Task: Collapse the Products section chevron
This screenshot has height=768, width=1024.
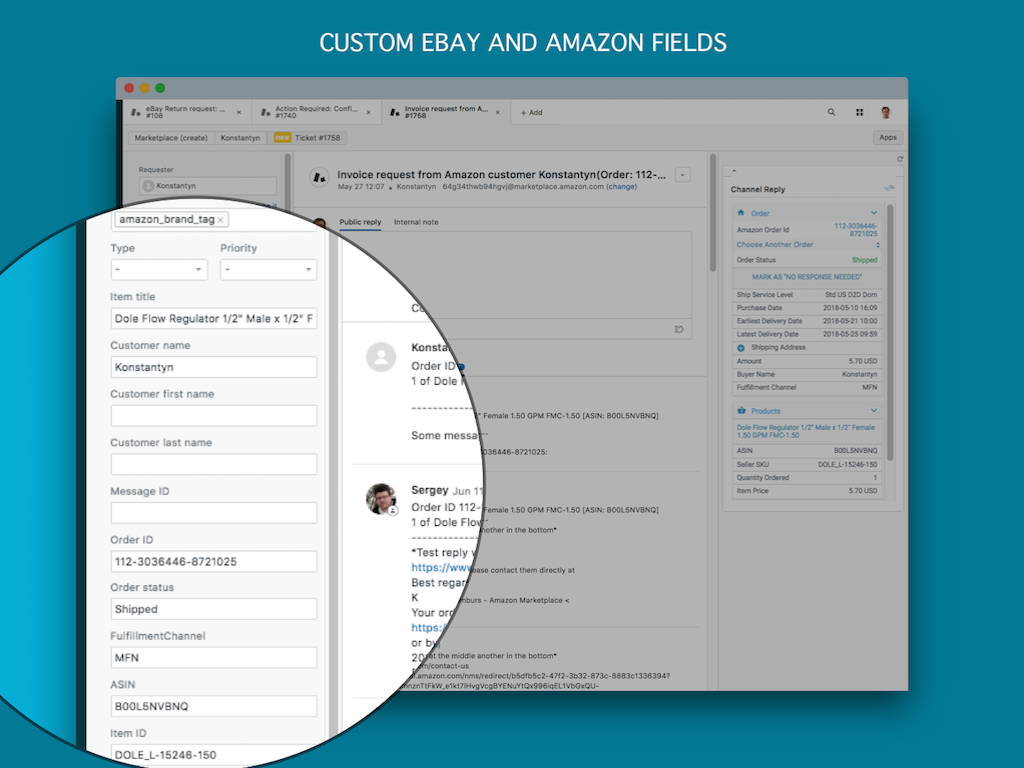Action: (x=873, y=411)
